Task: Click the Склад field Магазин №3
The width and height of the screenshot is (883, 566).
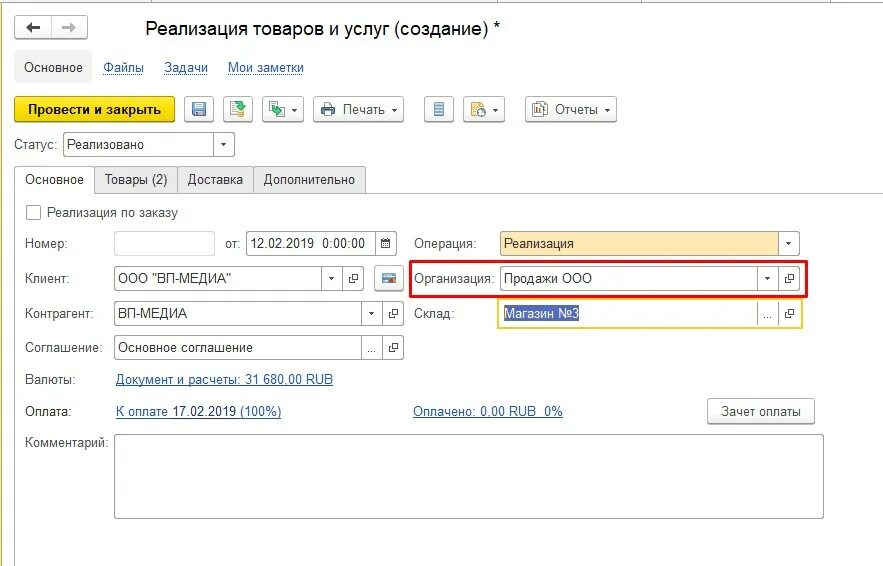Action: click(x=628, y=313)
